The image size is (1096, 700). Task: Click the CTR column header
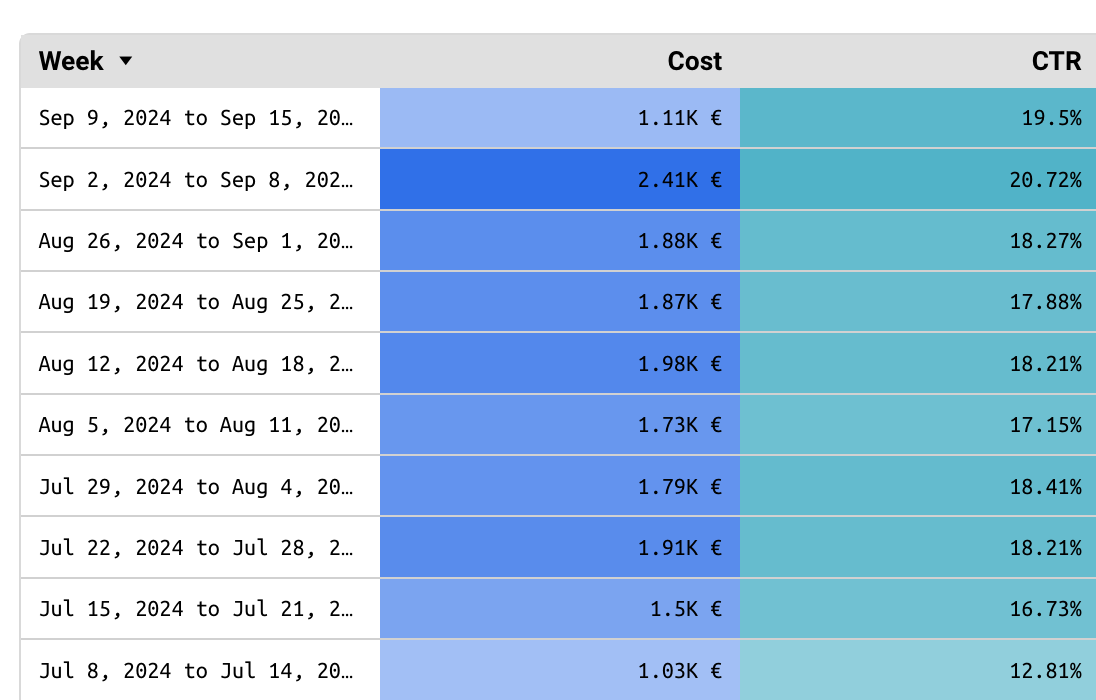[x=1056, y=61]
